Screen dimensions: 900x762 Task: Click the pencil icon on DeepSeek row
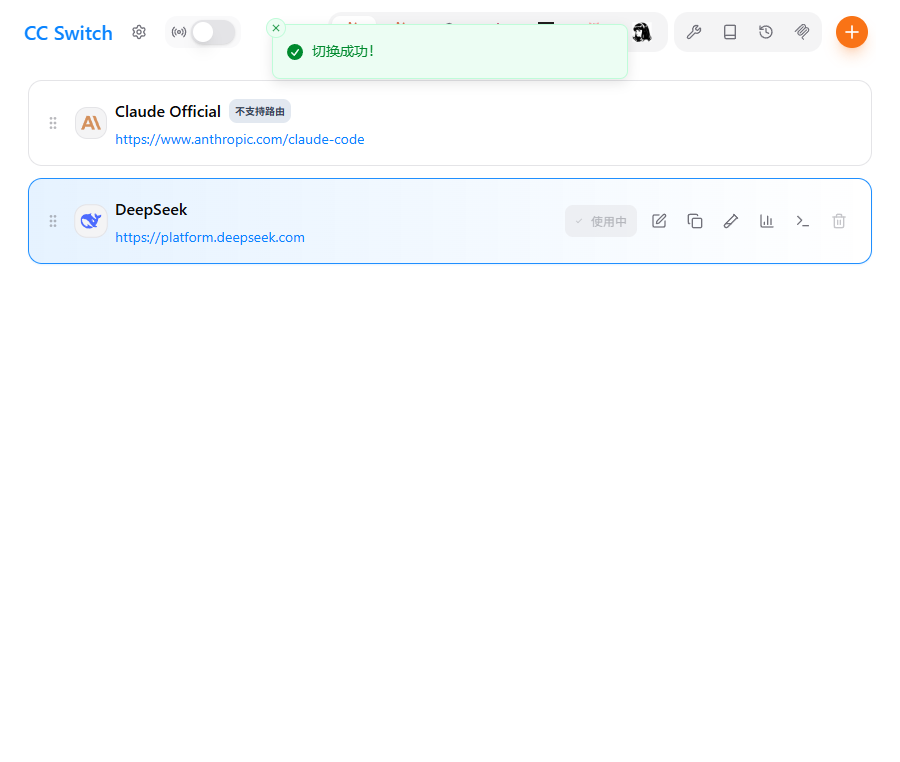[x=731, y=221]
